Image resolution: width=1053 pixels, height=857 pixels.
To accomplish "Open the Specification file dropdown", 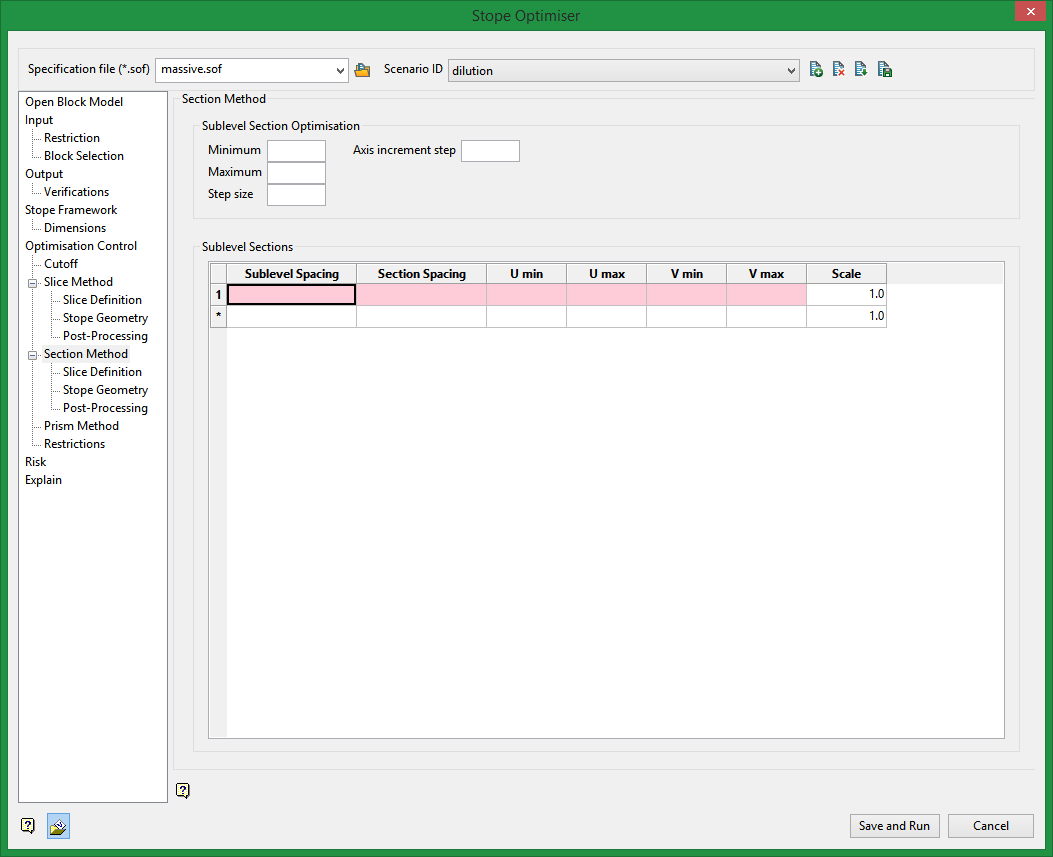I will pos(340,70).
